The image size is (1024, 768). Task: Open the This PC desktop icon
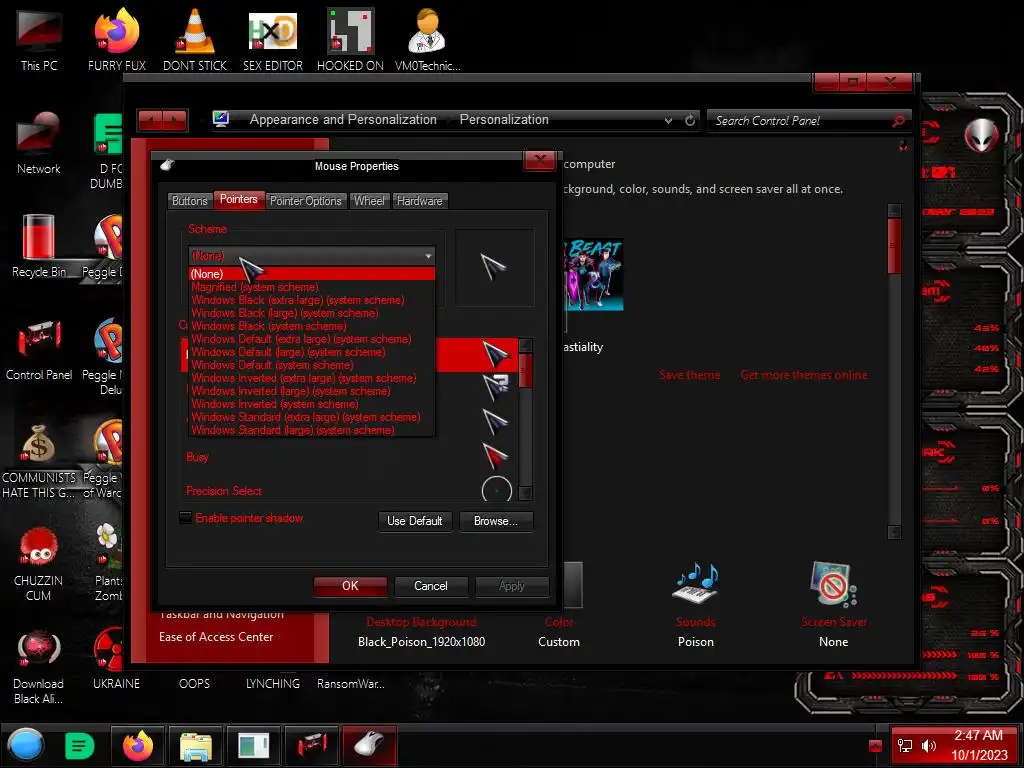[39, 39]
